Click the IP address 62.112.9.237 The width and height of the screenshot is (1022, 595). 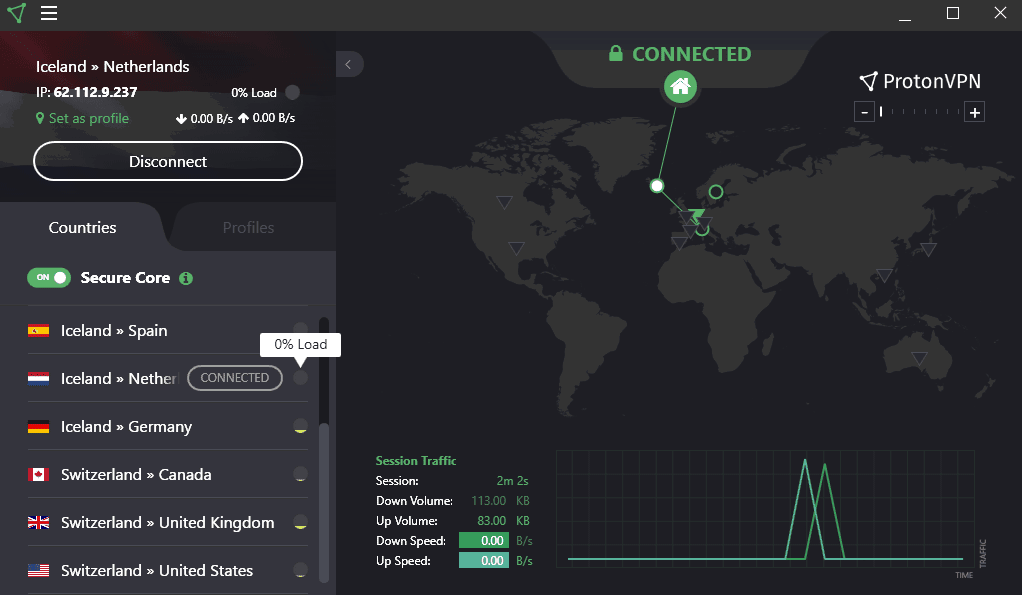(x=95, y=92)
